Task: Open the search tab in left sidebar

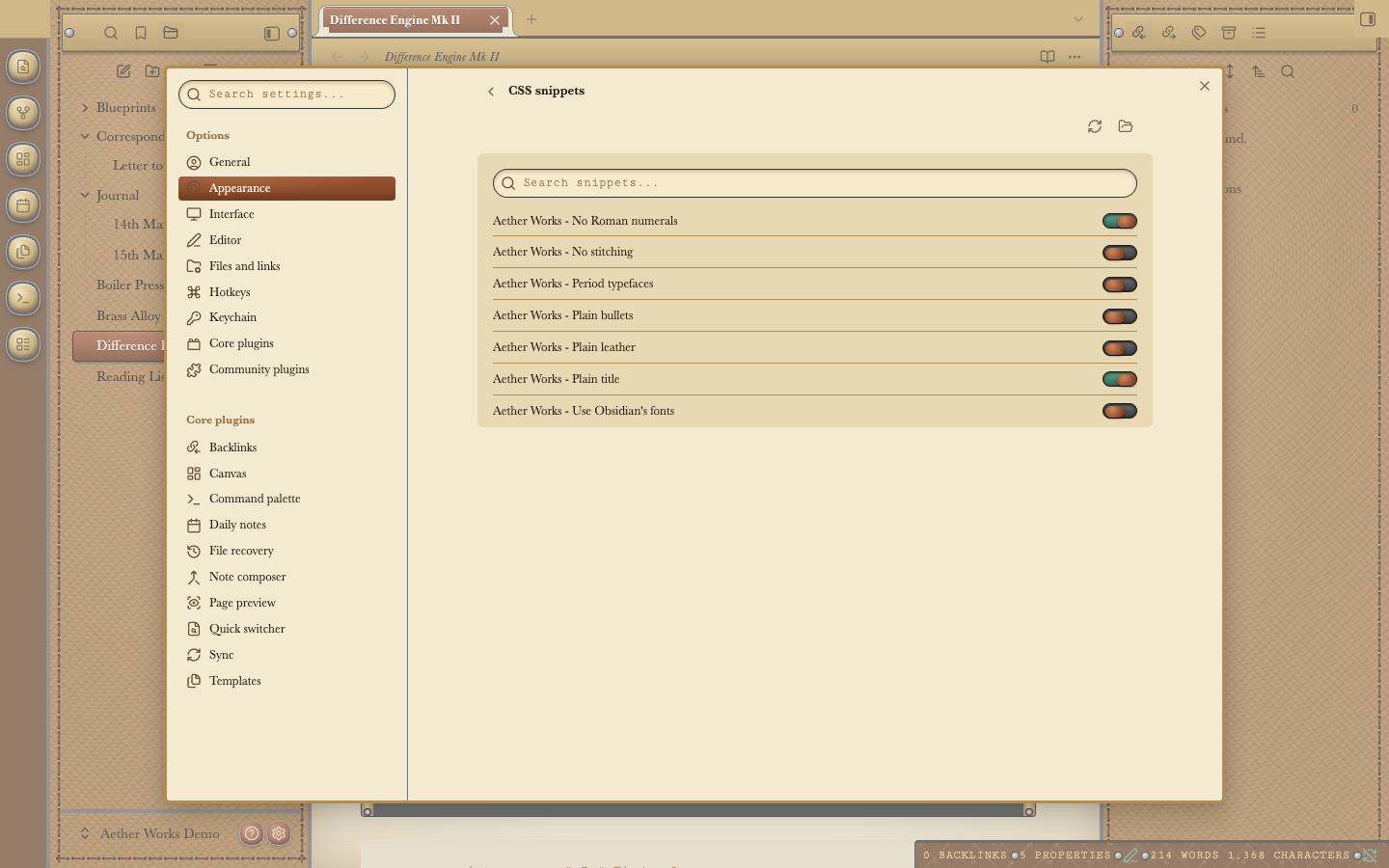Action: click(x=111, y=33)
